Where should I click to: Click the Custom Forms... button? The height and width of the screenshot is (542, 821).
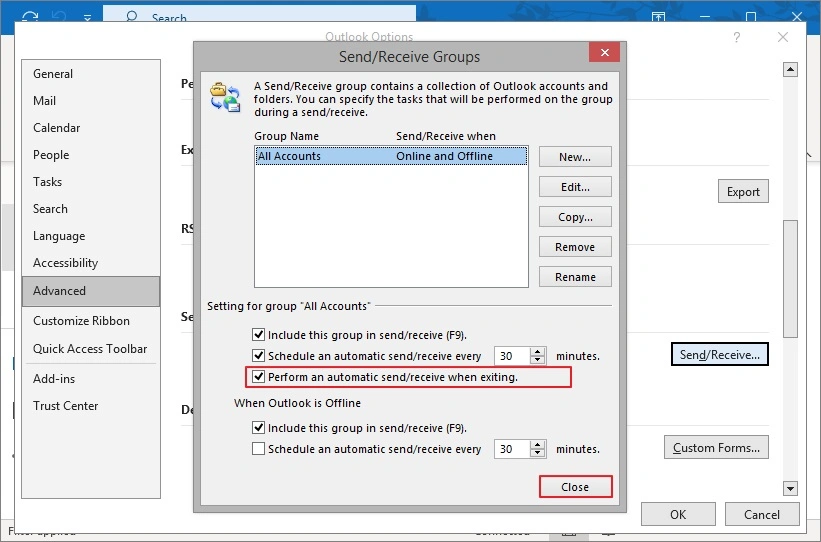click(716, 448)
